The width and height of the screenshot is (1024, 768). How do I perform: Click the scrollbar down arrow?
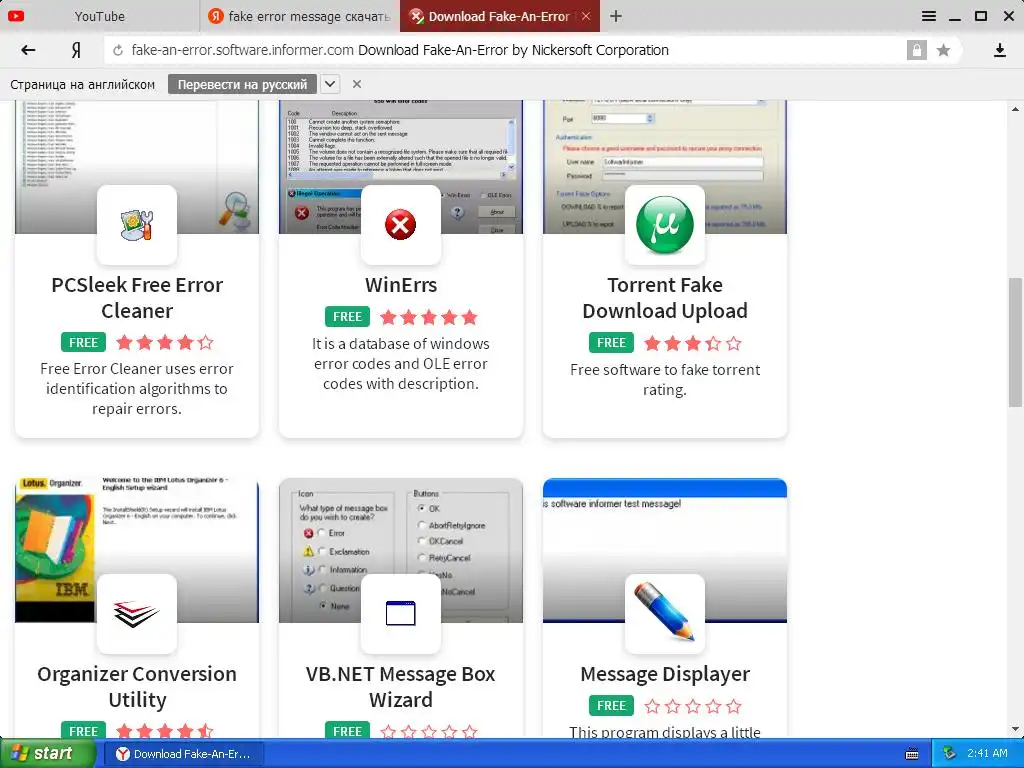pyautogui.click(x=1015, y=729)
